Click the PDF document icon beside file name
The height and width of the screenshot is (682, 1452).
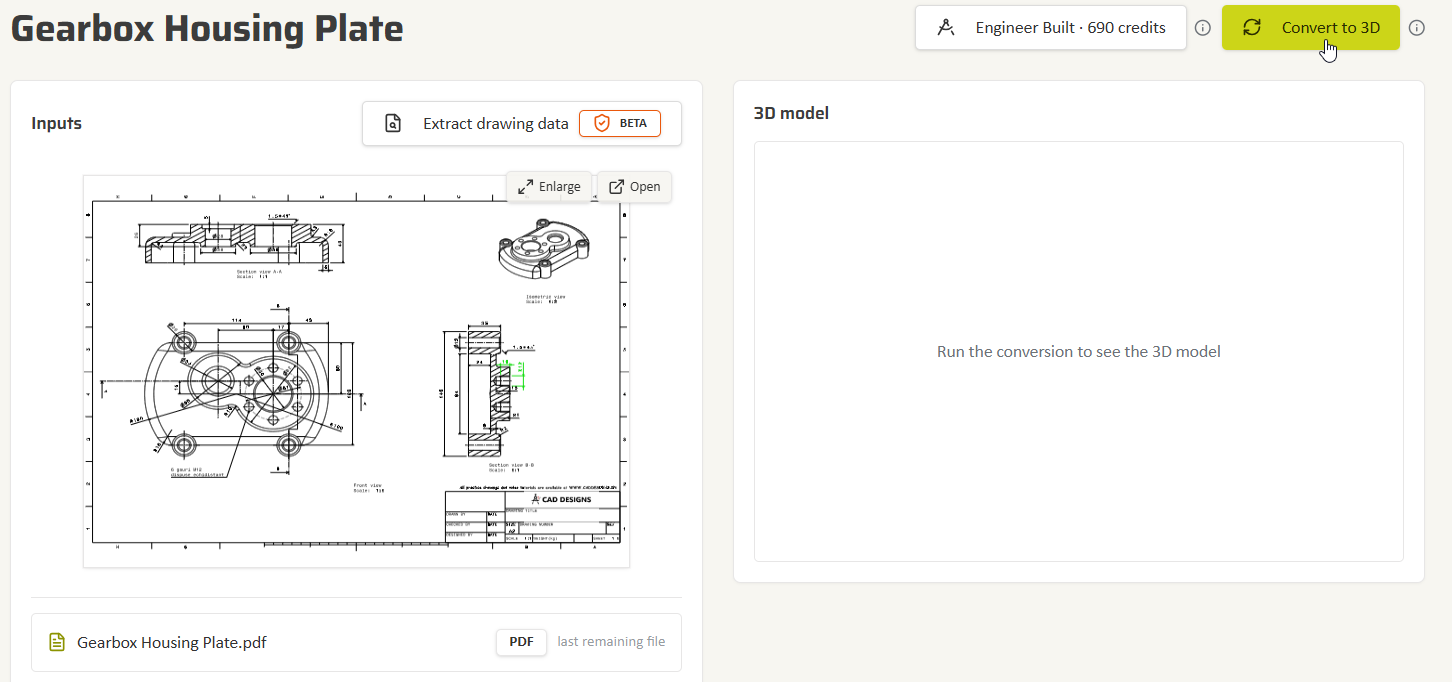click(x=58, y=642)
